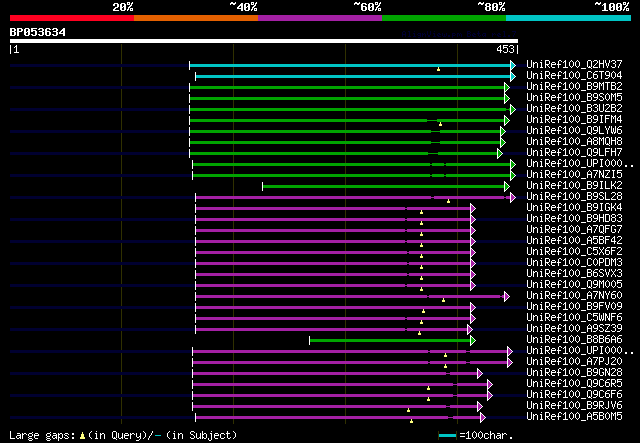Open the UniRef100_B9S0M5 hit label
Screen dimensions: 640x443
point(574,98)
